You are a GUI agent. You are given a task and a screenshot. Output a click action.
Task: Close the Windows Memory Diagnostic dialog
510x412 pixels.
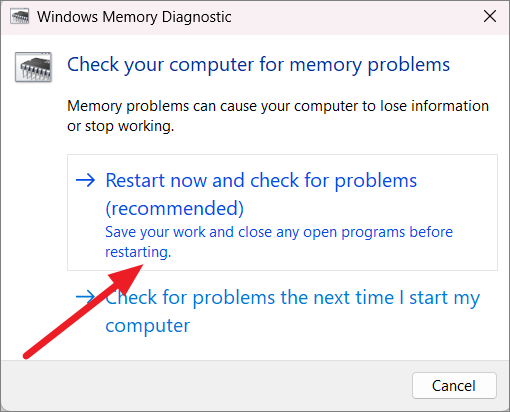click(x=490, y=16)
